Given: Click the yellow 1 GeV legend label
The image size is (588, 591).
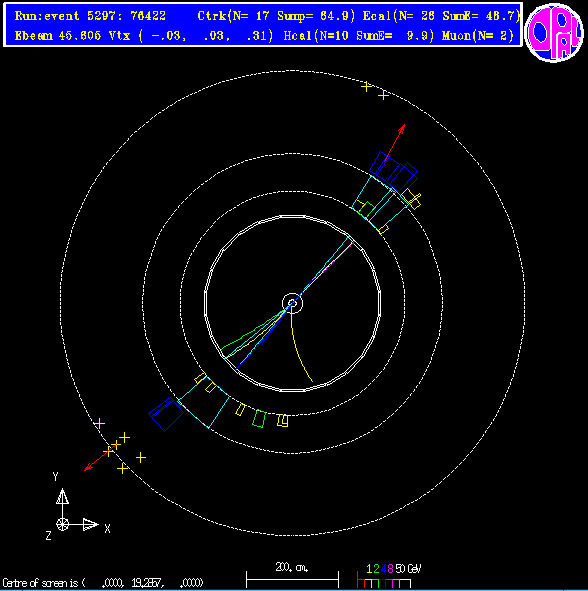Looking at the screenshot, I should pos(369,568).
